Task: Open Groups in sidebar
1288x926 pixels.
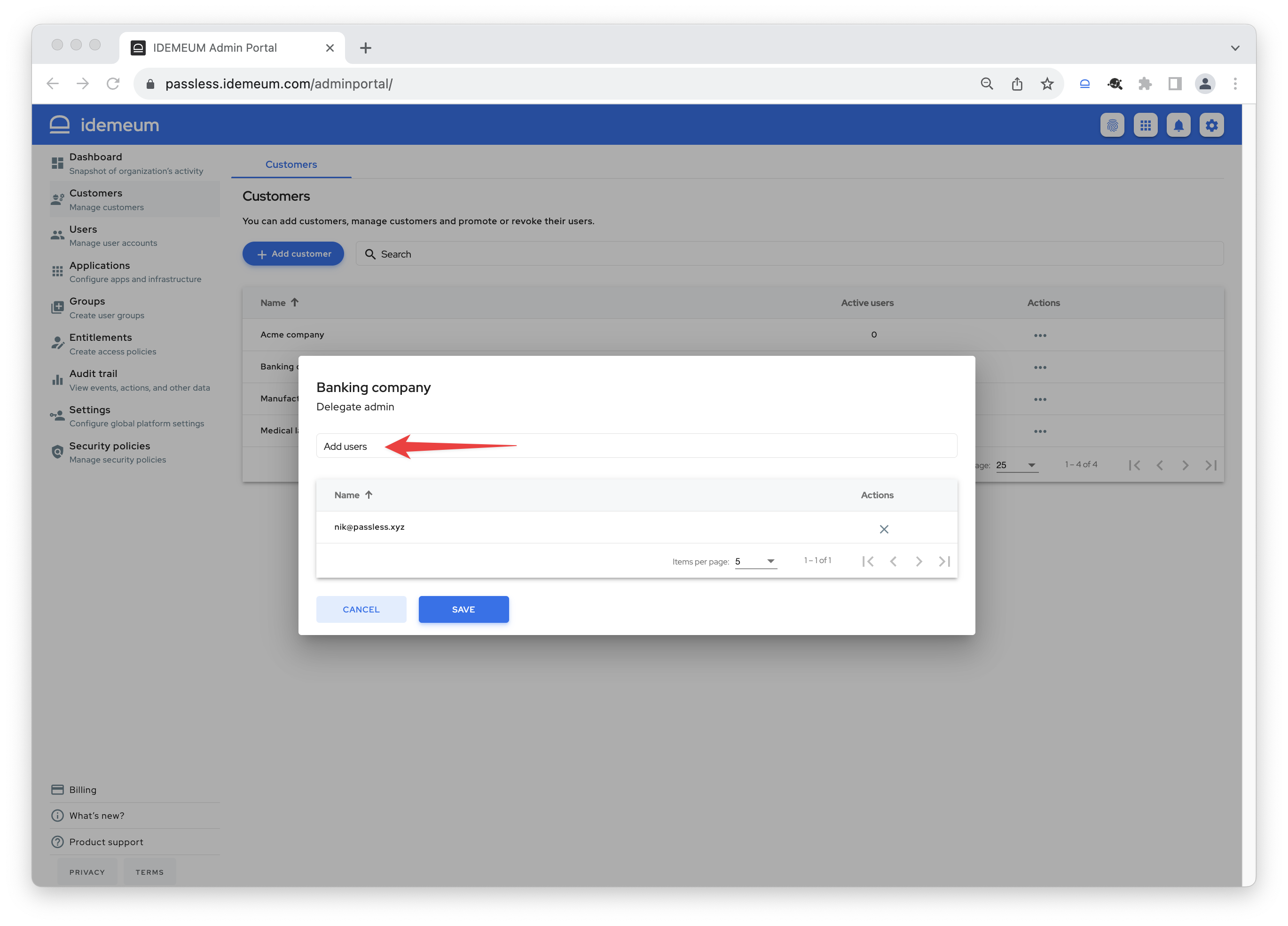Action: [134, 308]
